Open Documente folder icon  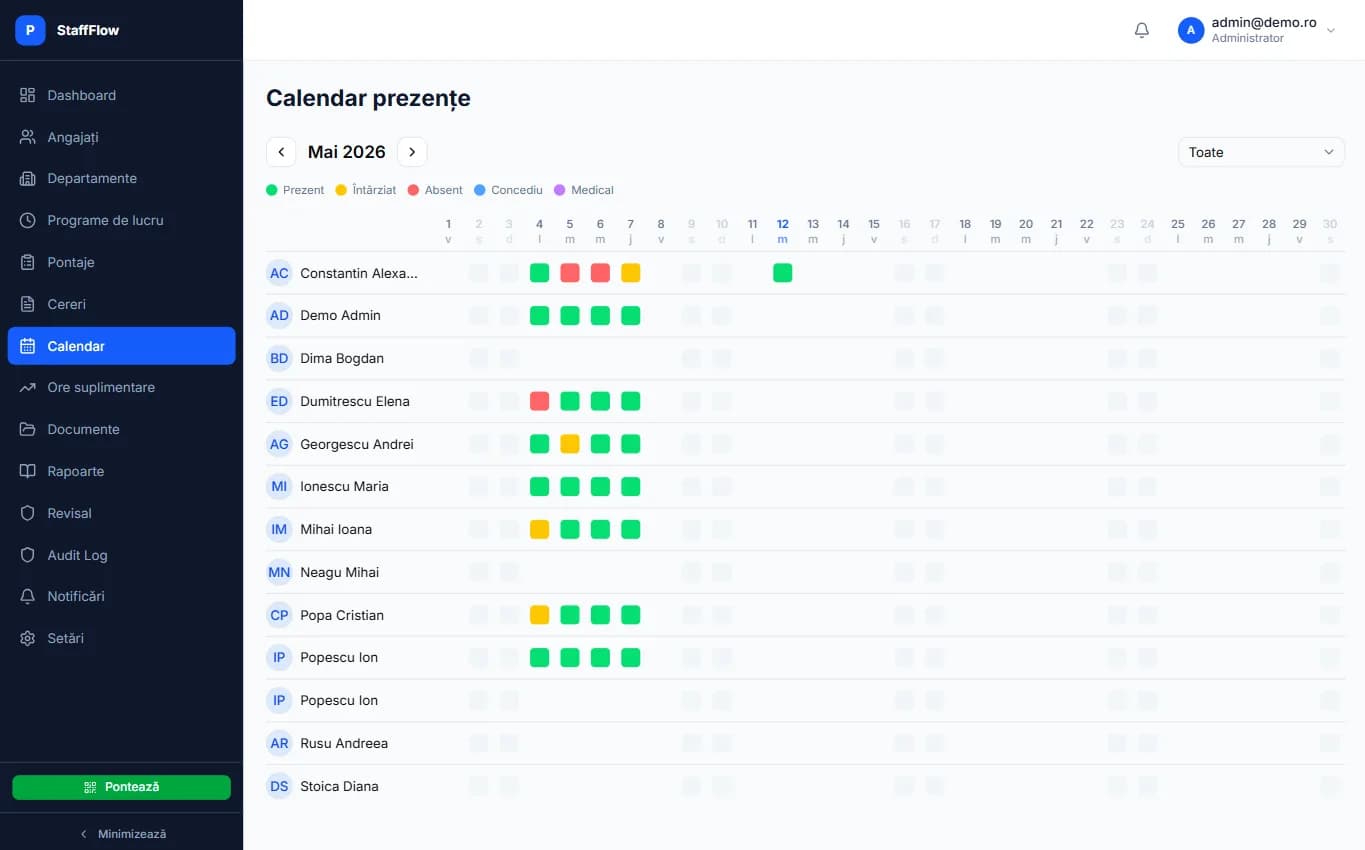[28, 429]
